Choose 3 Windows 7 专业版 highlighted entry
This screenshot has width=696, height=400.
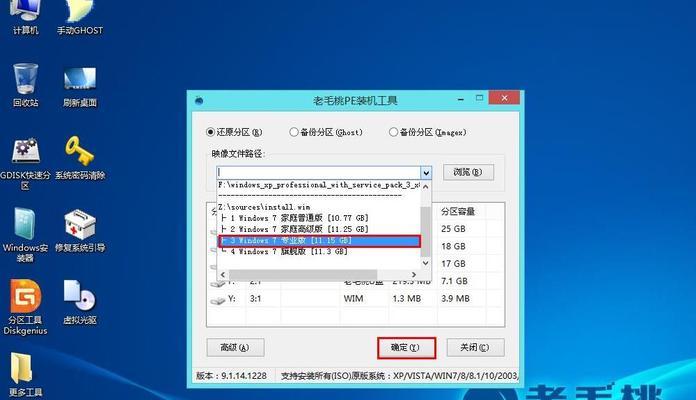[319, 241]
